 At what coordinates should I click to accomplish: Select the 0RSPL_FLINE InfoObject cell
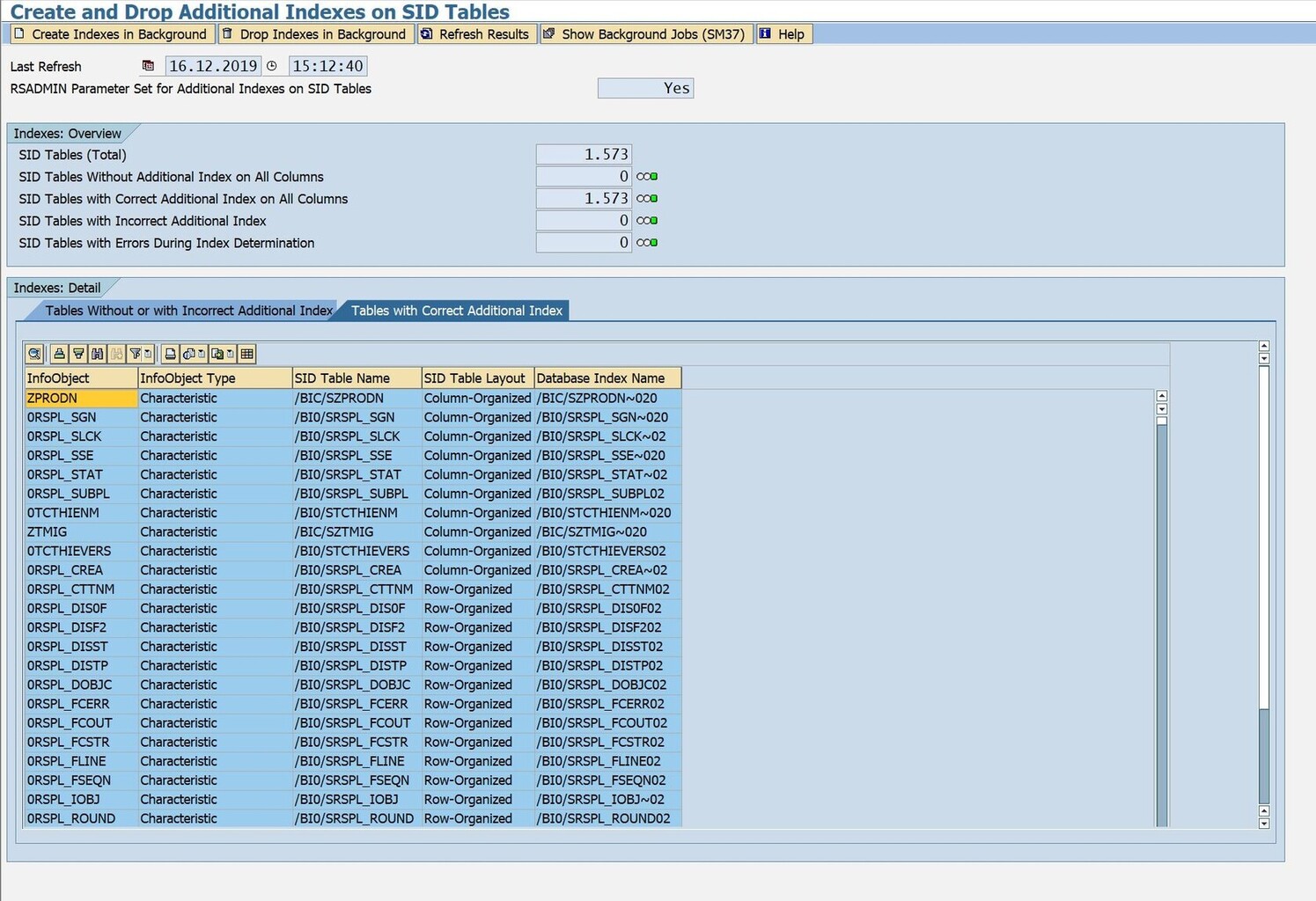81,762
